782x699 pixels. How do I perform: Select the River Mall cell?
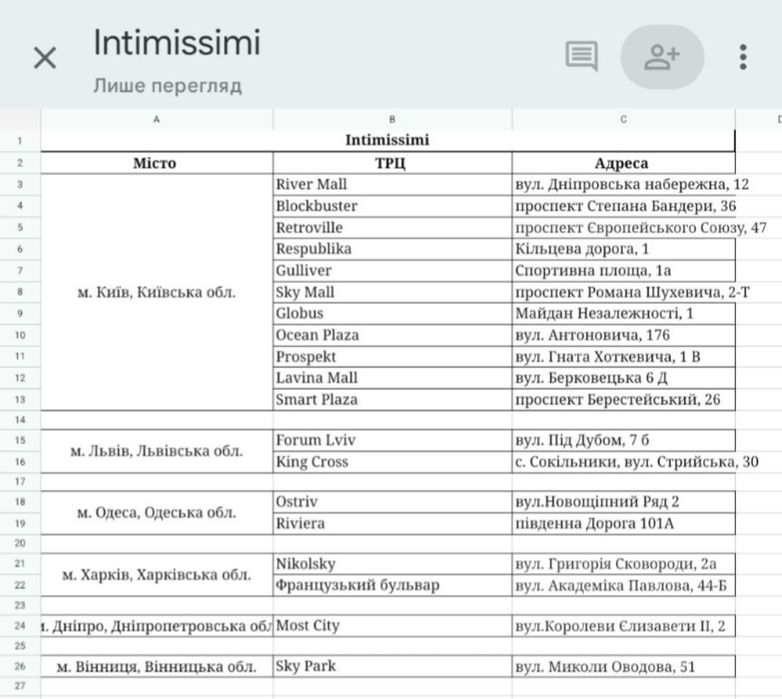point(392,184)
